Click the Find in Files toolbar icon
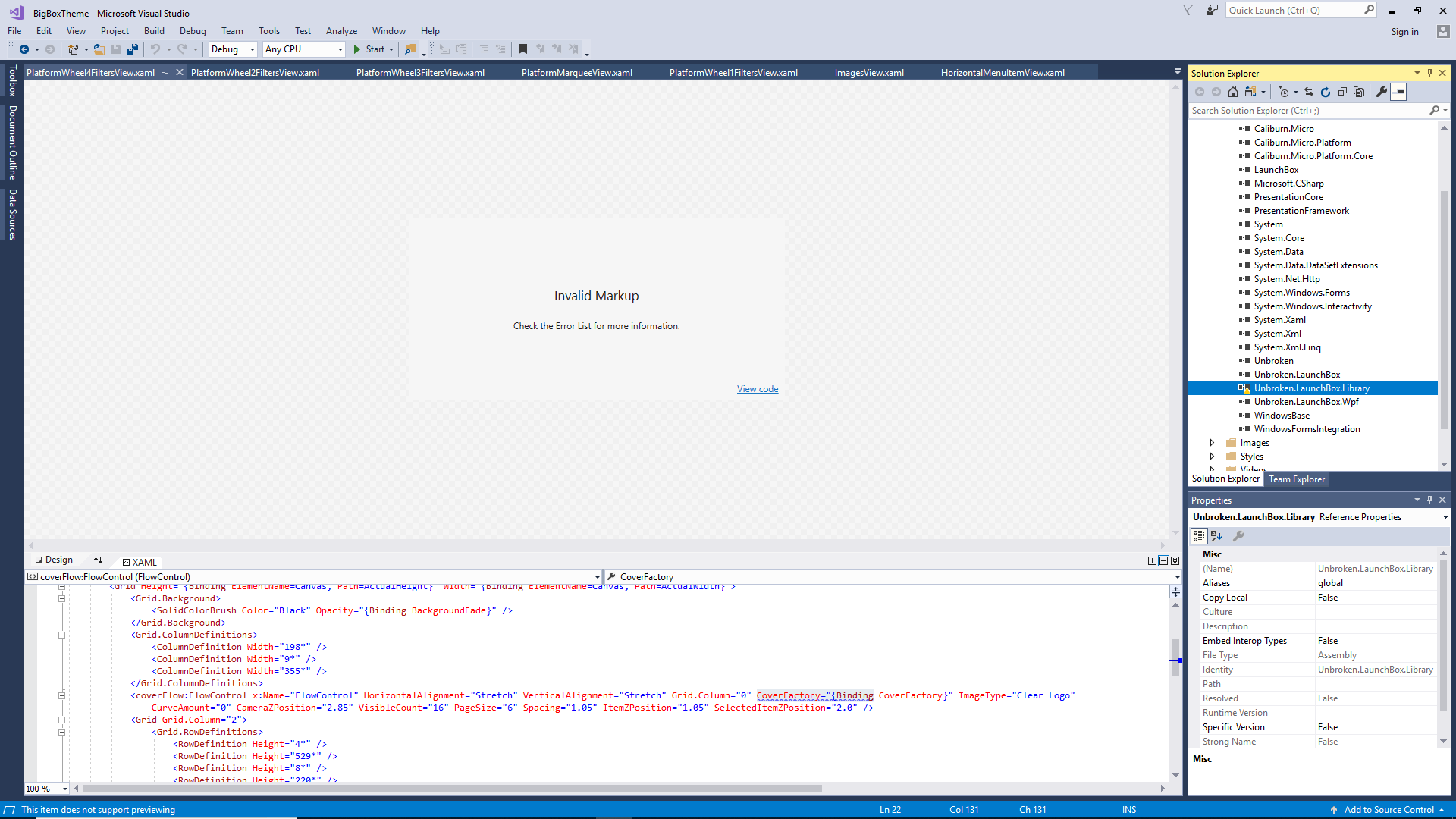 point(410,49)
